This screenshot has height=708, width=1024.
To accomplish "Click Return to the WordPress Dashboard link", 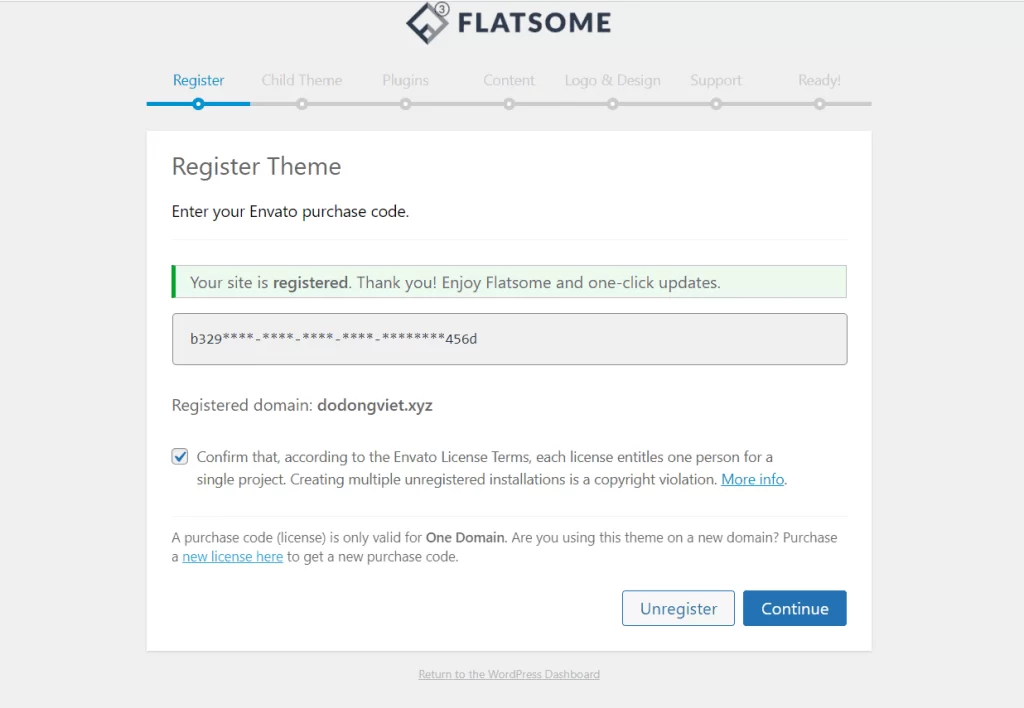I will pos(509,674).
